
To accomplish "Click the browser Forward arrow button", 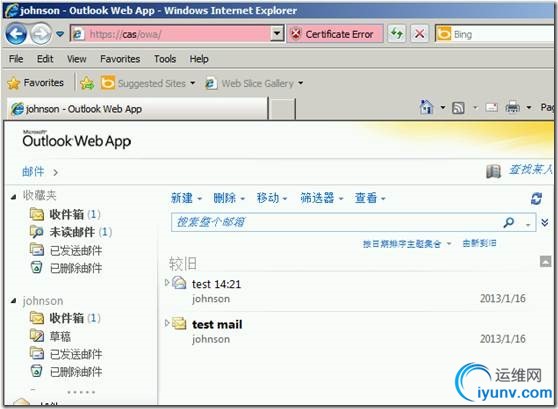I will coord(41,34).
